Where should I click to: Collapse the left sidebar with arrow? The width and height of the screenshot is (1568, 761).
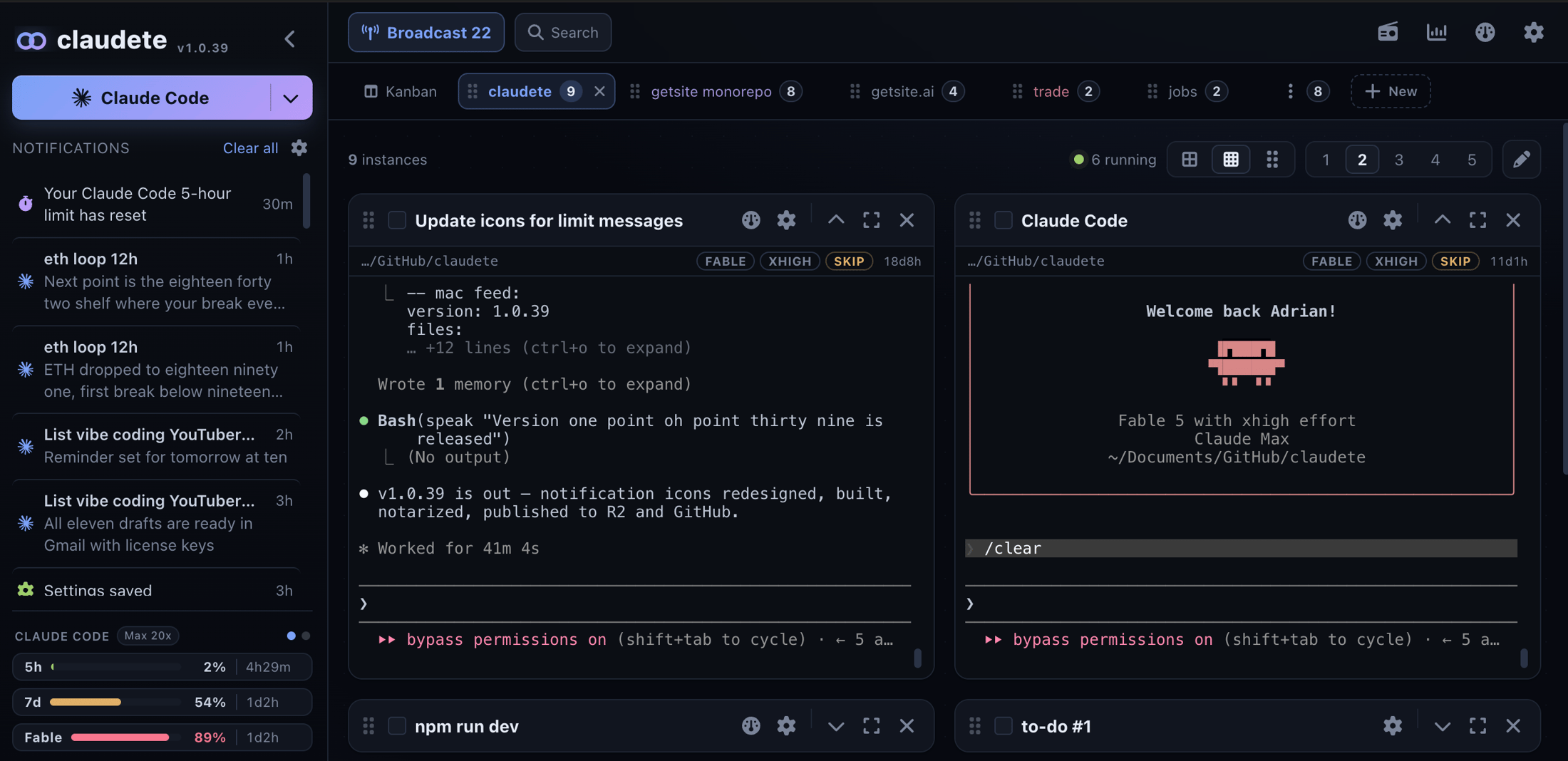[289, 38]
